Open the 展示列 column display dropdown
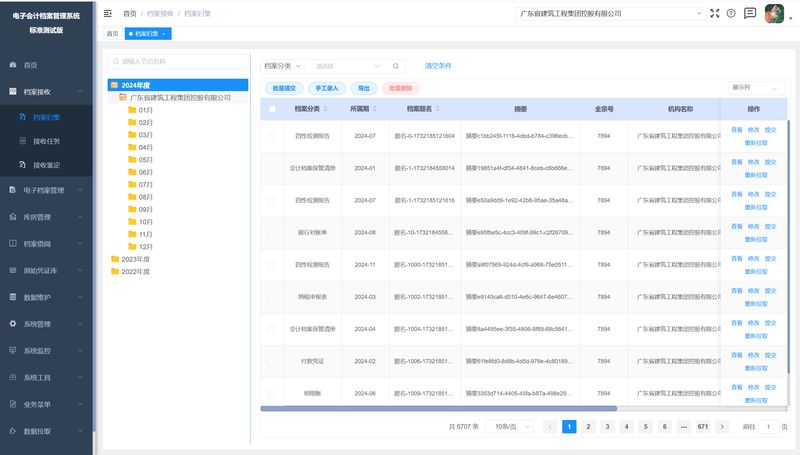Image resolution: width=800 pixels, height=455 pixels. pos(756,88)
